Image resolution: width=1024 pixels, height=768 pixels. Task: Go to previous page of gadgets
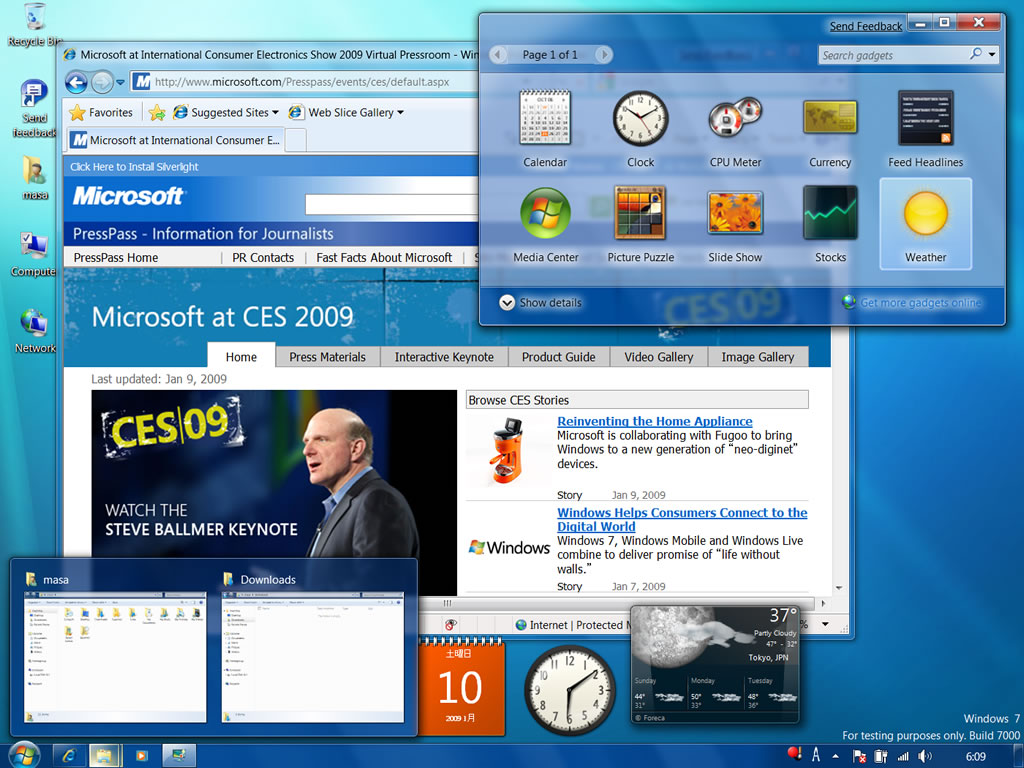click(x=498, y=55)
